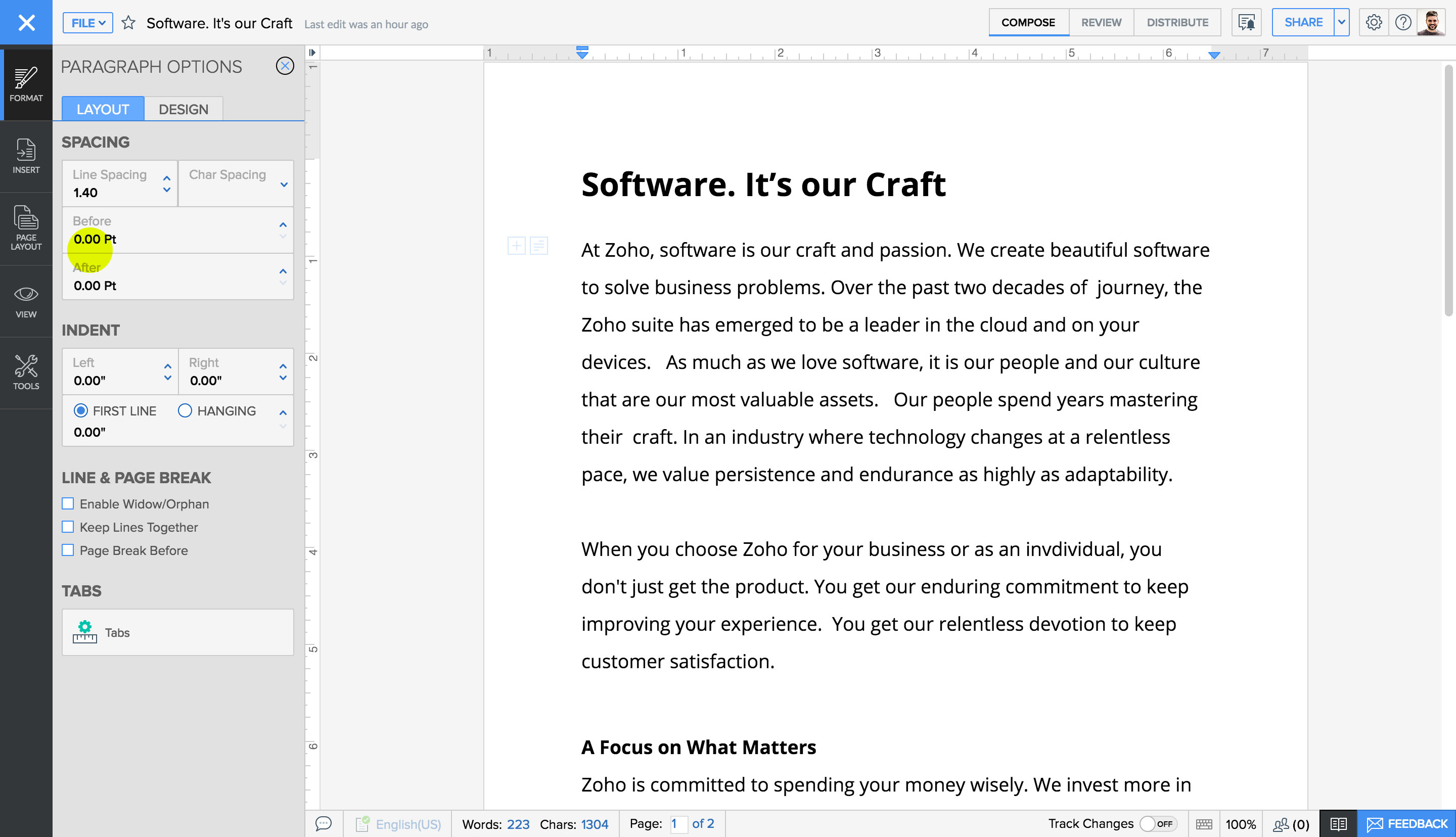Toggle Keep Lines Together checkbox
Screen dimensions: 1456x837
pyautogui.click(x=67, y=527)
